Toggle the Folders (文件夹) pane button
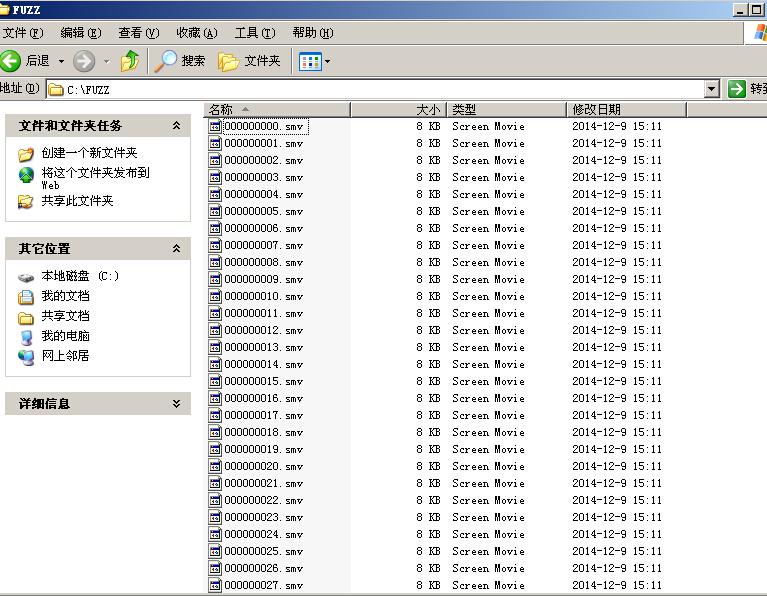767x596 pixels. (x=249, y=61)
